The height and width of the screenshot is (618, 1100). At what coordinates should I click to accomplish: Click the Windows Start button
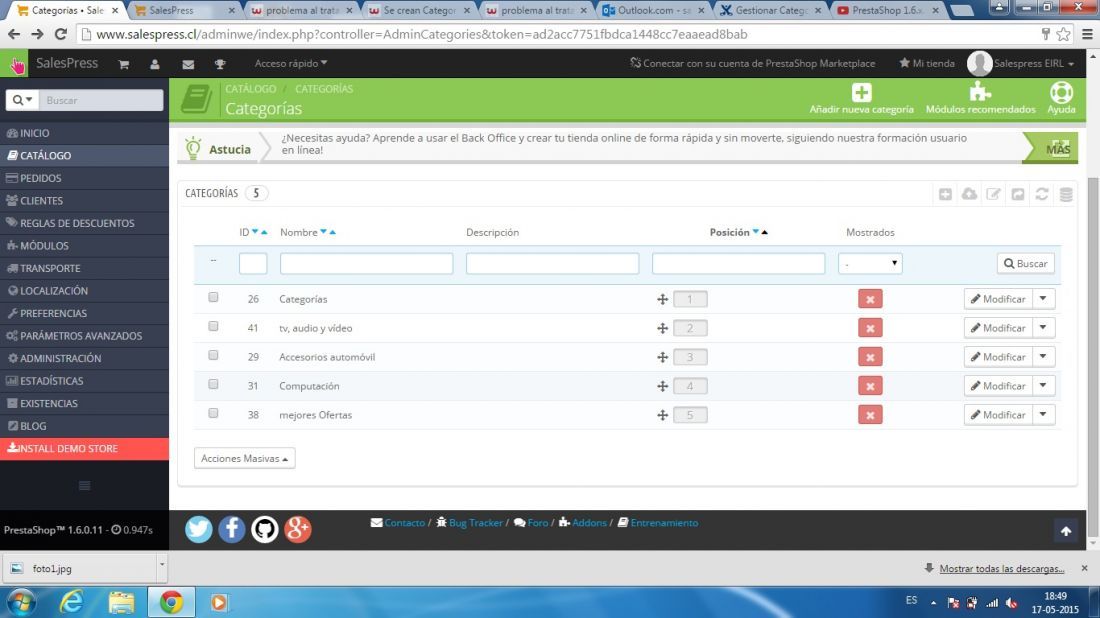coord(21,603)
